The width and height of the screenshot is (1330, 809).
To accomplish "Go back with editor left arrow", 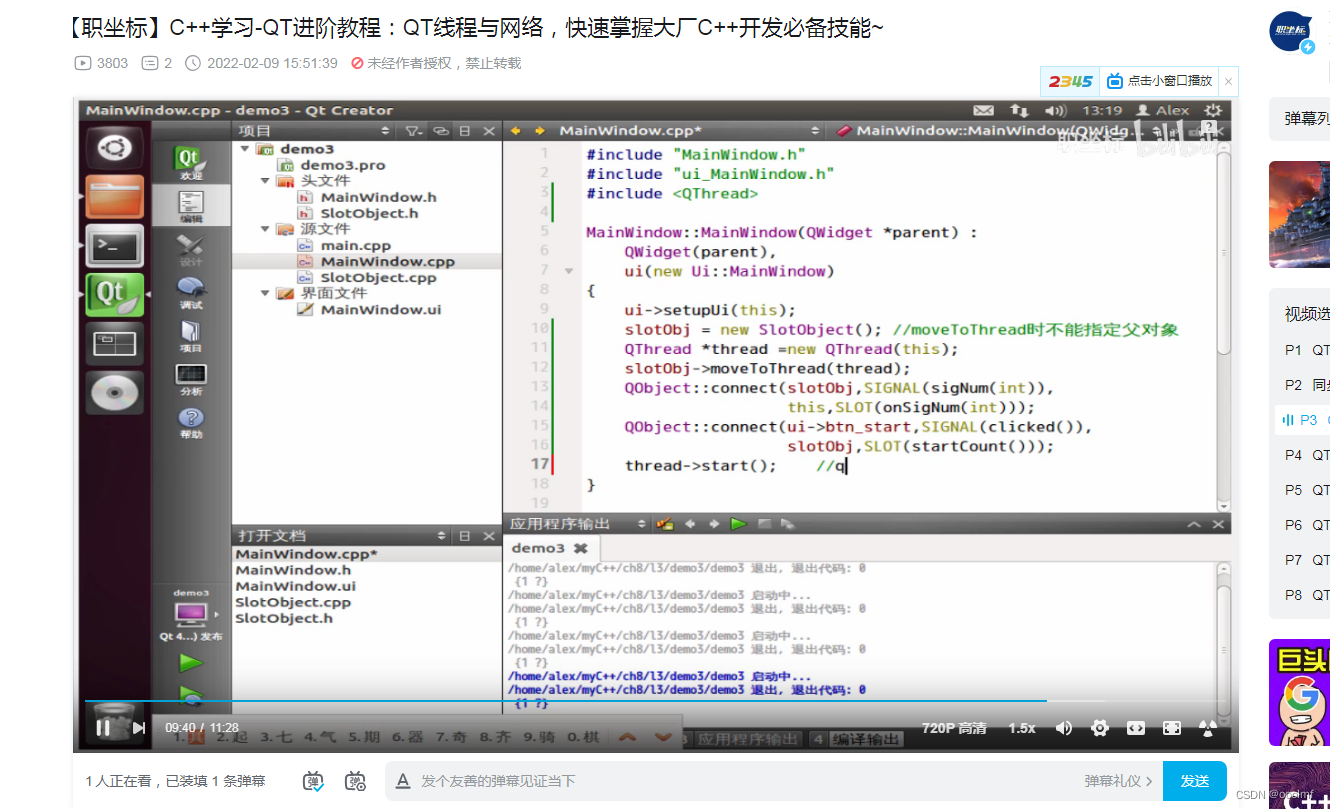I will pyautogui.click(x=516, y=131).
